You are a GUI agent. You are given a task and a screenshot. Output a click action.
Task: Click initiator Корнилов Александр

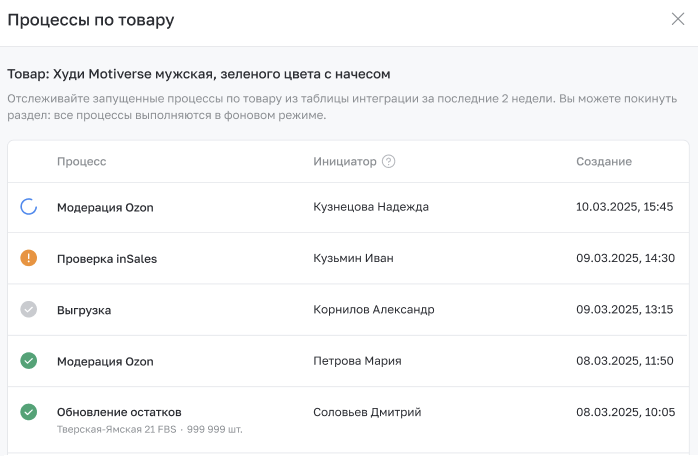[x=373, y=310]
